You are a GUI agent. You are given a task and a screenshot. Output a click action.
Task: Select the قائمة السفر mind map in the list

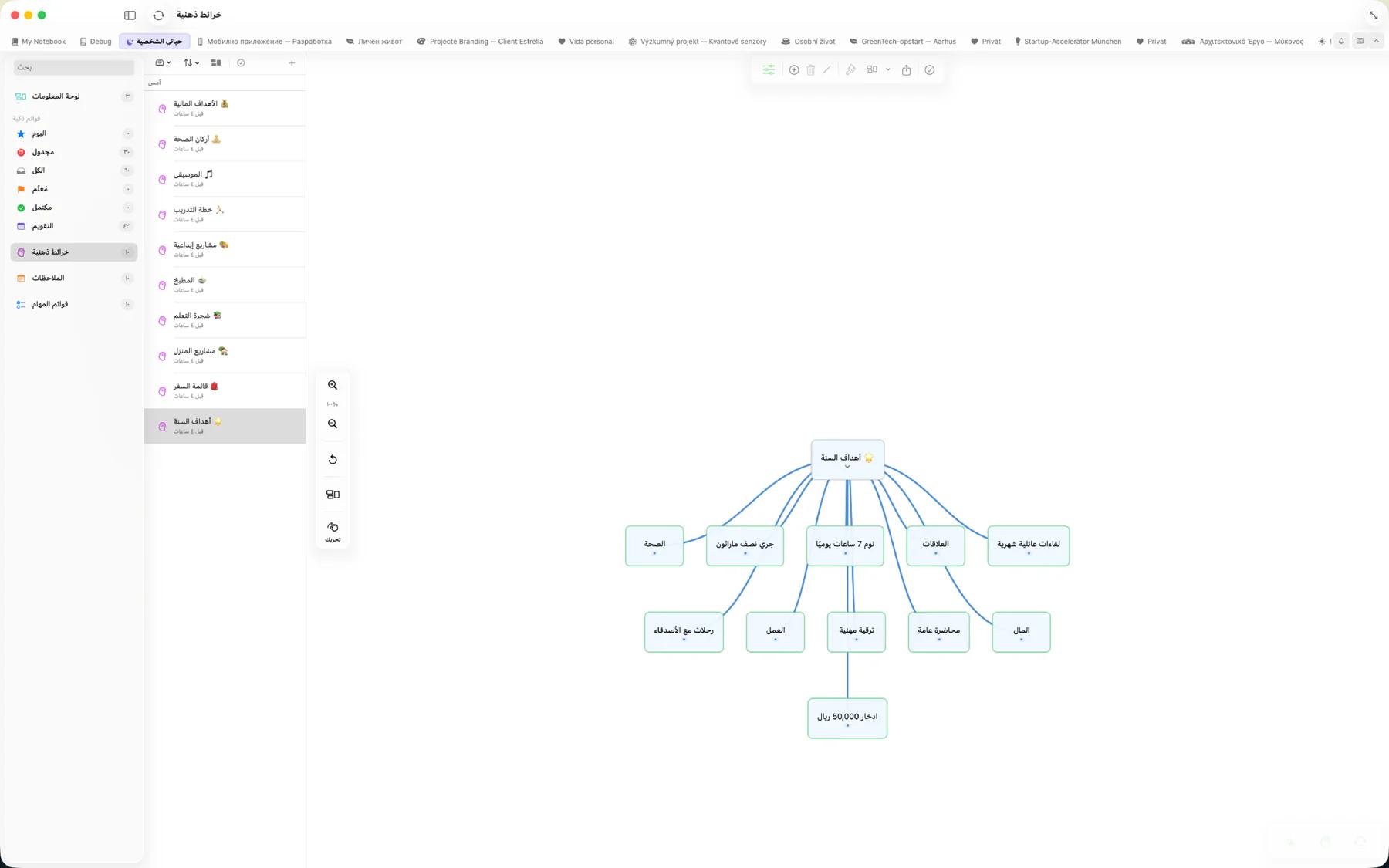pos(225,391)
